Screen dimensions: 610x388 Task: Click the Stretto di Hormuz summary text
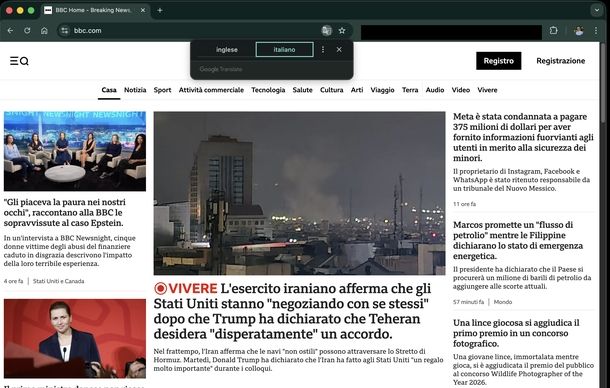click(x=298, y=360)
